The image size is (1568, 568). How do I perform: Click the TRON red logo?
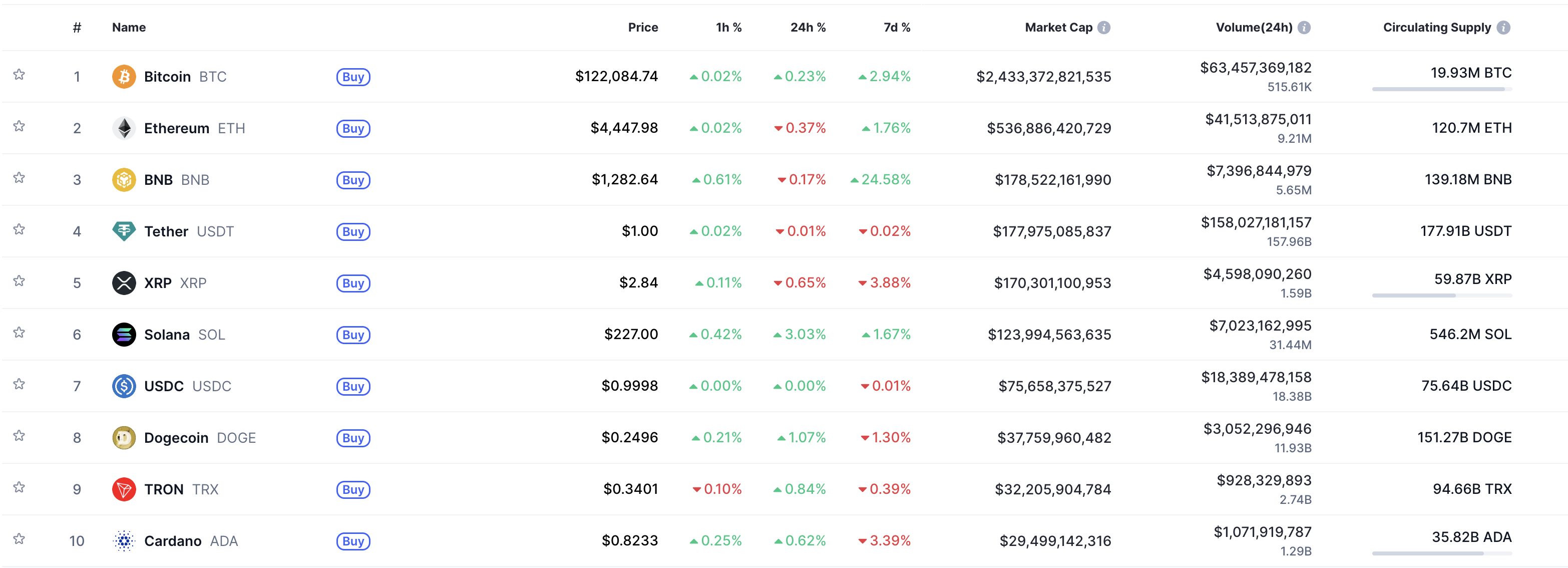[x=124, y=489]
